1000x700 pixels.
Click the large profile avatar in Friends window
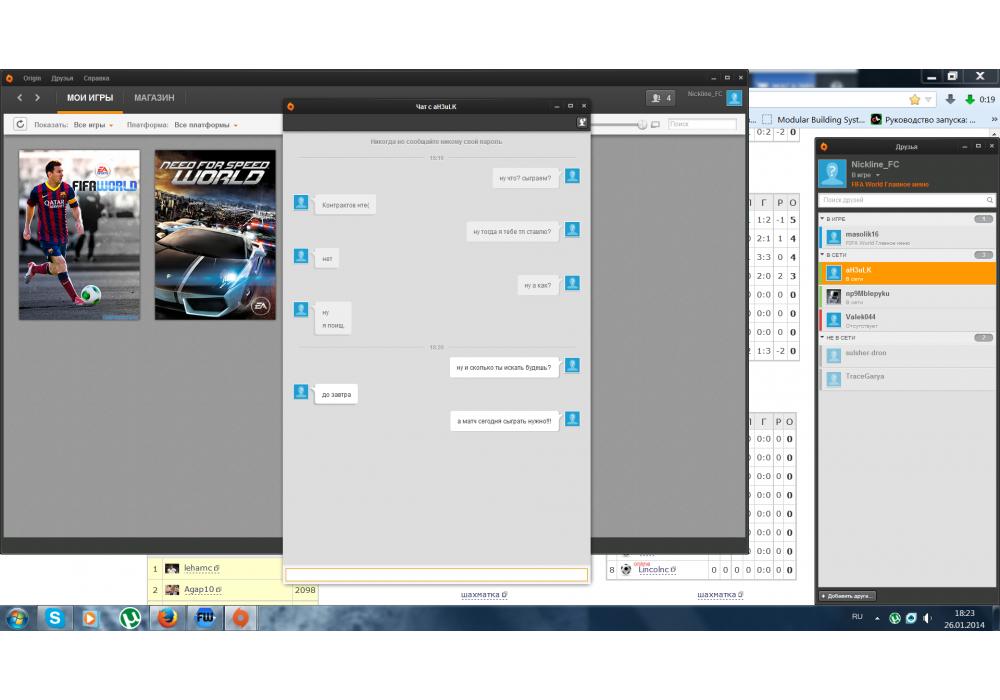tap(832, 173)
